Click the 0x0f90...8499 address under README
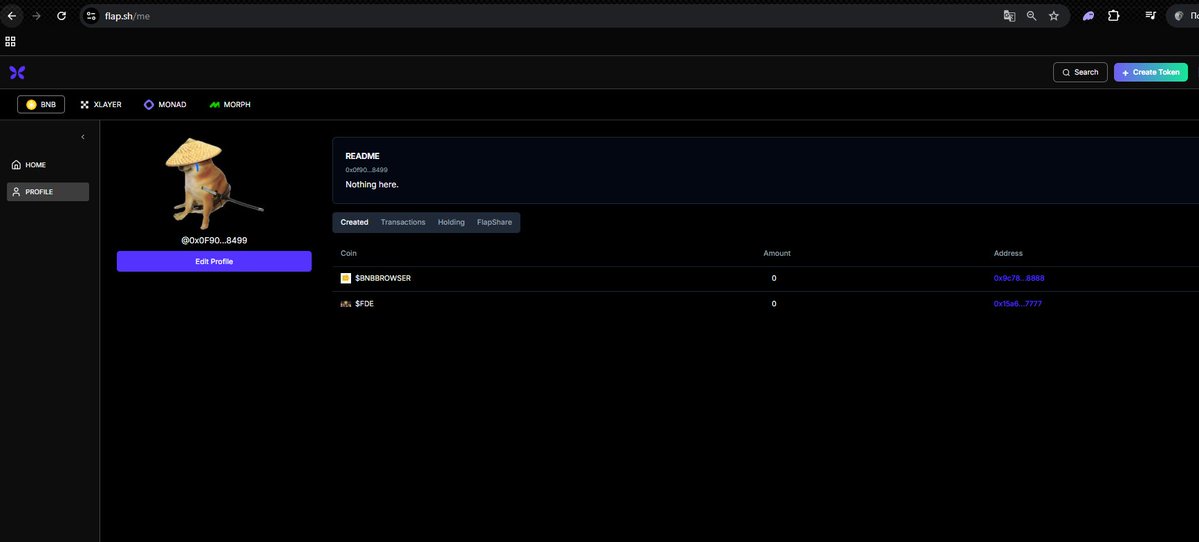This screenshot has width=1199, height=542. 366,170
